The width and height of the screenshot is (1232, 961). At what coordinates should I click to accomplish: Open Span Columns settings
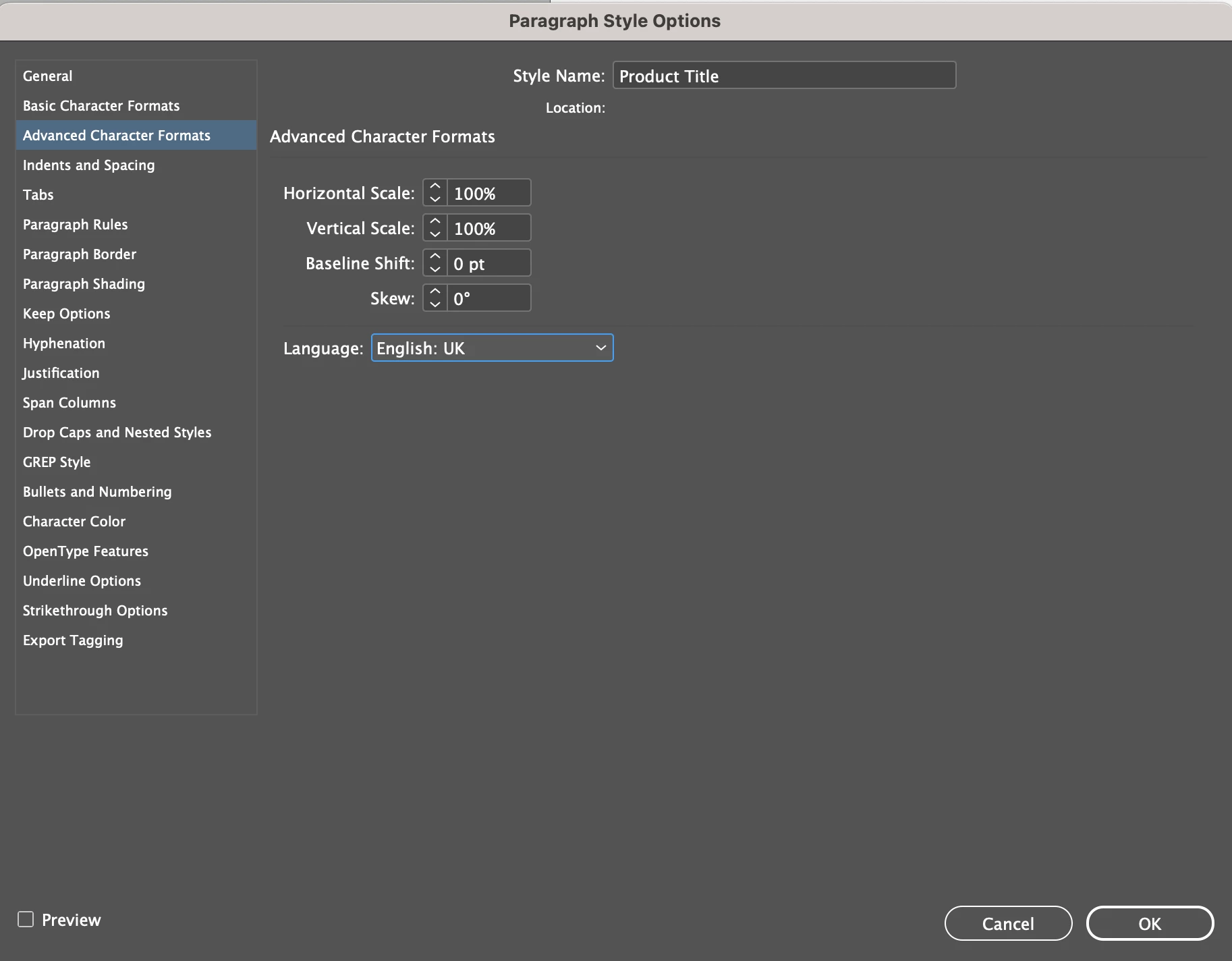(x=136, y=403)
